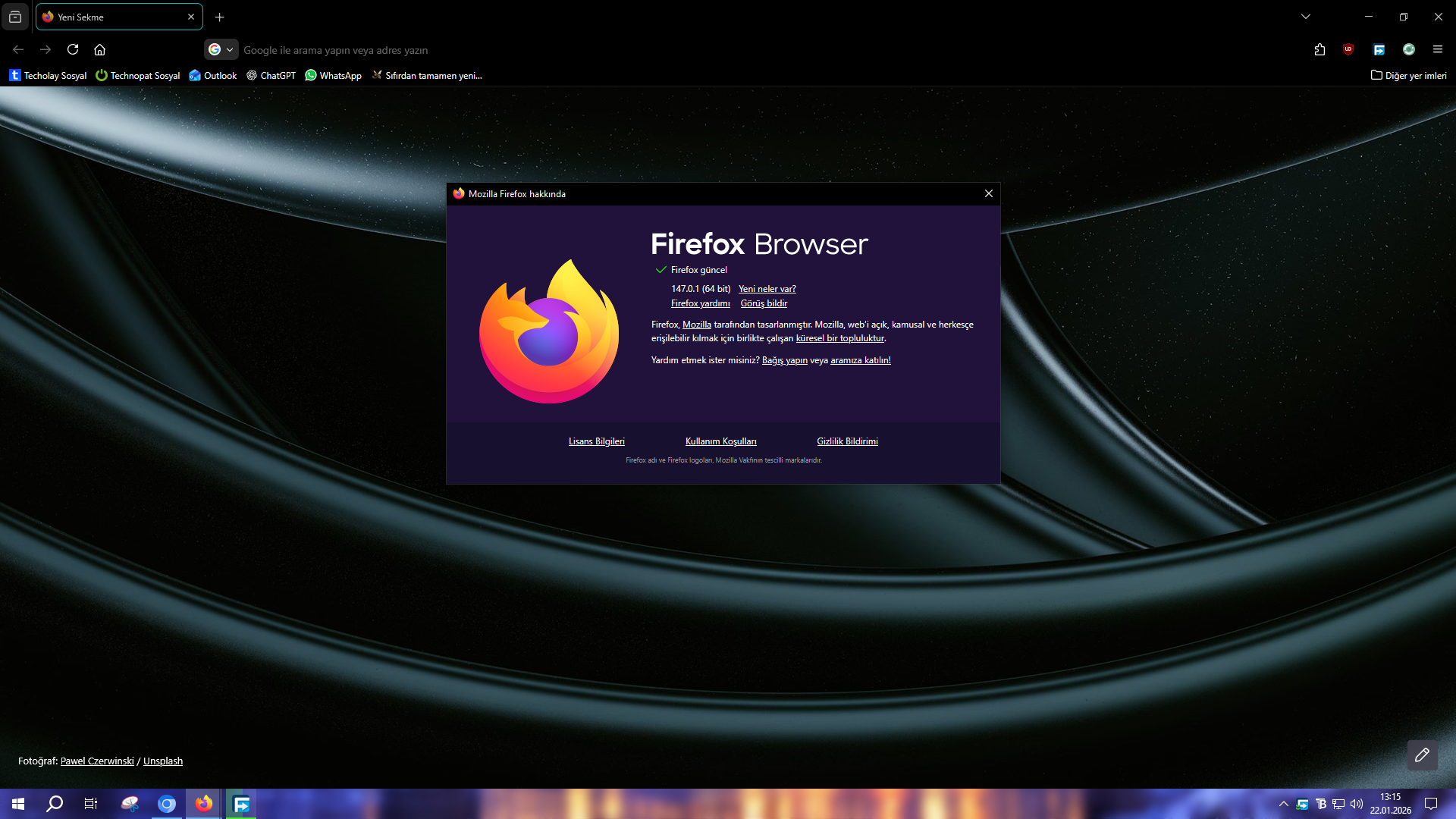Reload the current page

point(73,49)
